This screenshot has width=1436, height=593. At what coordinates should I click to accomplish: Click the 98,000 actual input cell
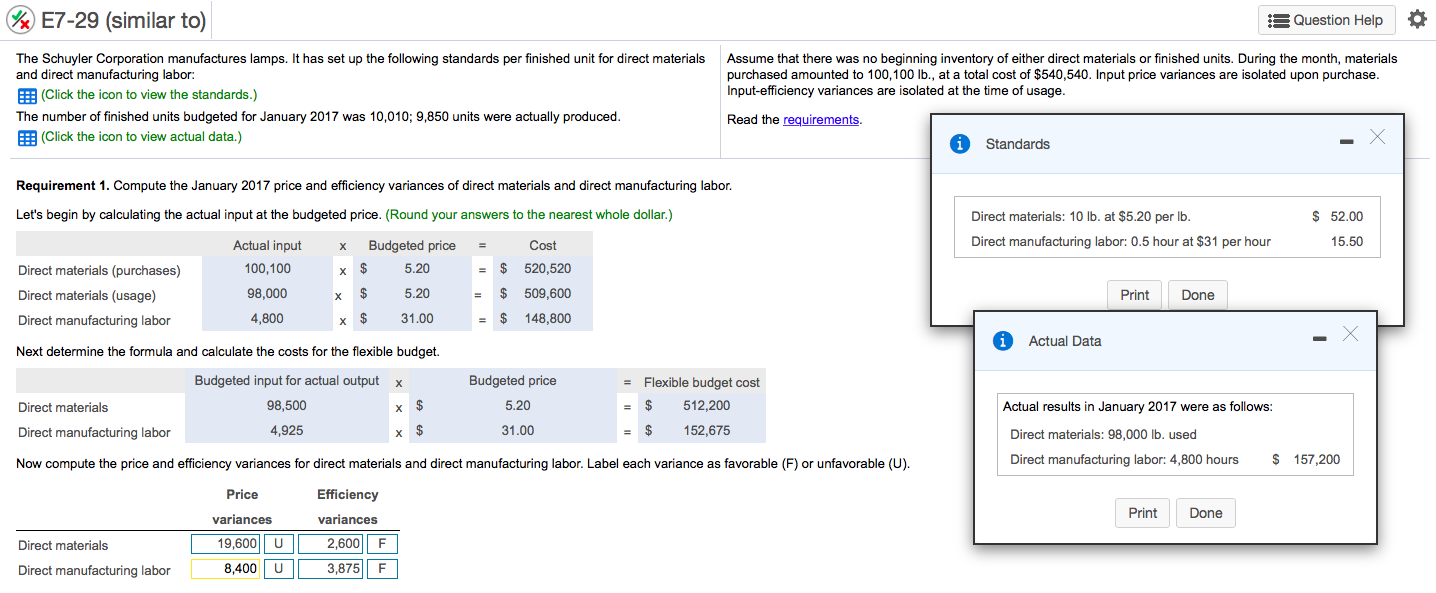pos(267,294)
